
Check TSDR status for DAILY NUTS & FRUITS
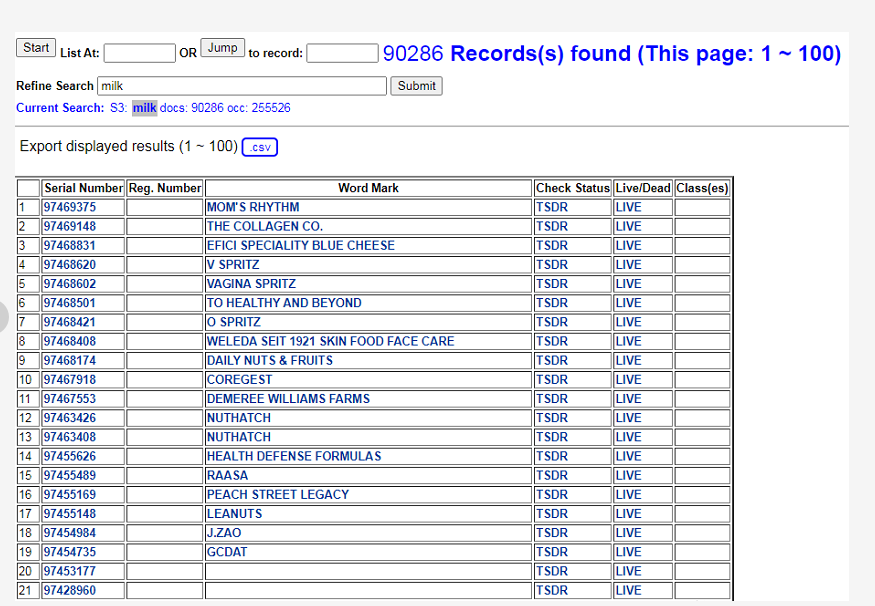[552, 360]
